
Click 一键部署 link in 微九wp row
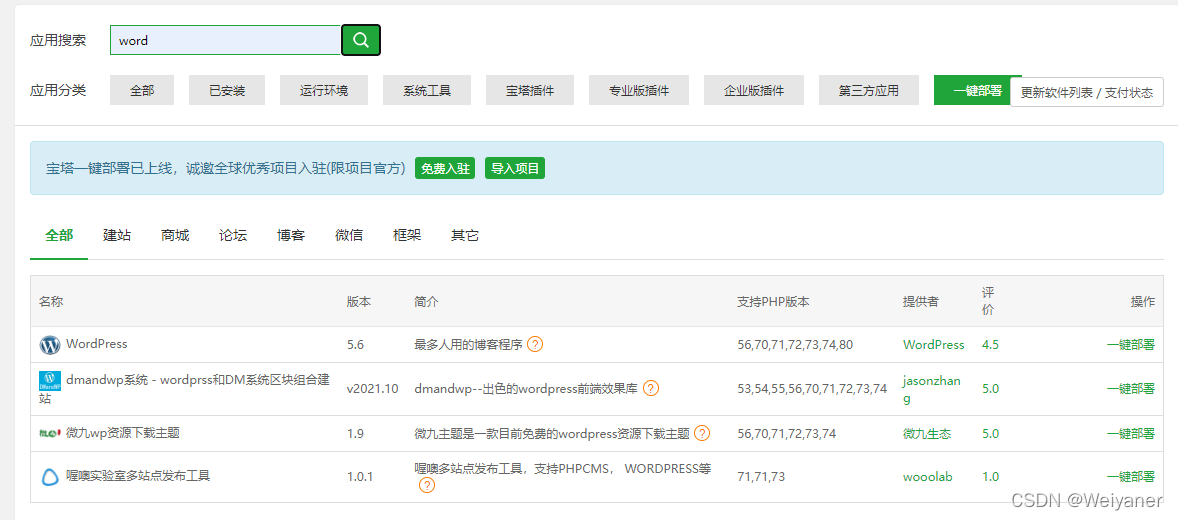click(x=1131, y=434)
